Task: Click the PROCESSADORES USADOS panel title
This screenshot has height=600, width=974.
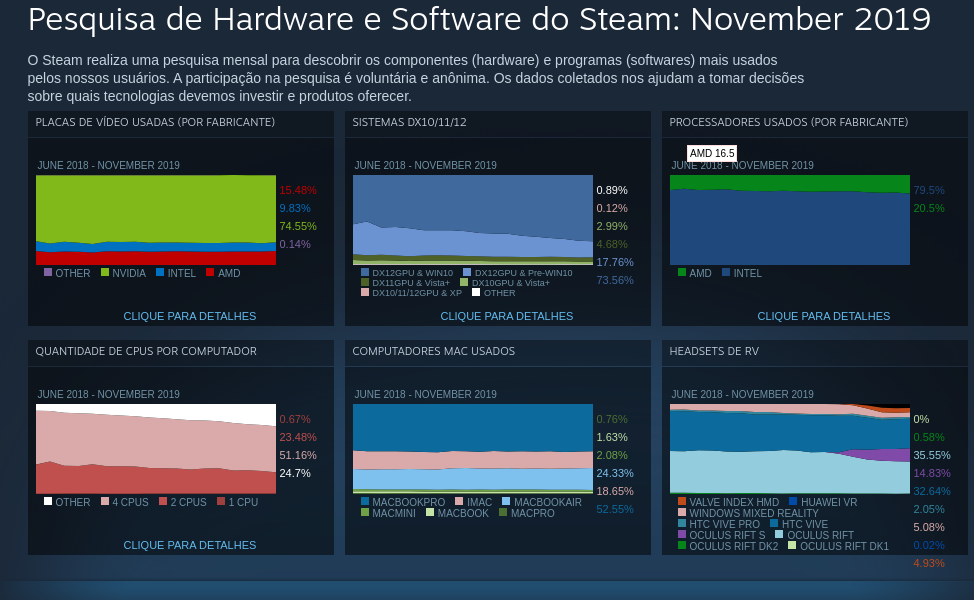Action: click(x=789, y=122)
